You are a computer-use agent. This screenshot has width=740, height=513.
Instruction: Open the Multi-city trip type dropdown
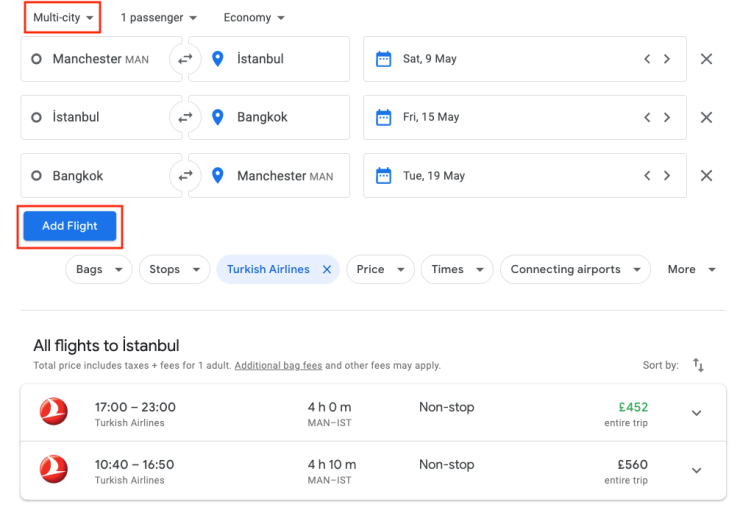click(63, 18)
